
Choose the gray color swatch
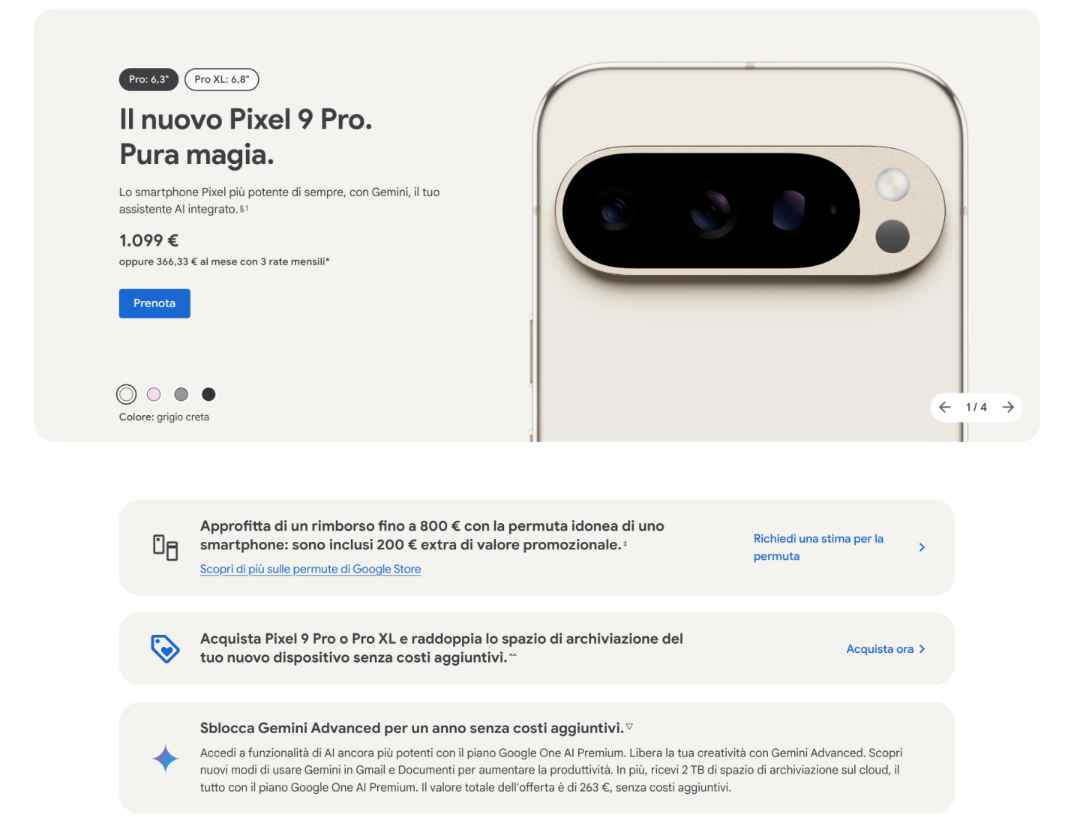181,394
